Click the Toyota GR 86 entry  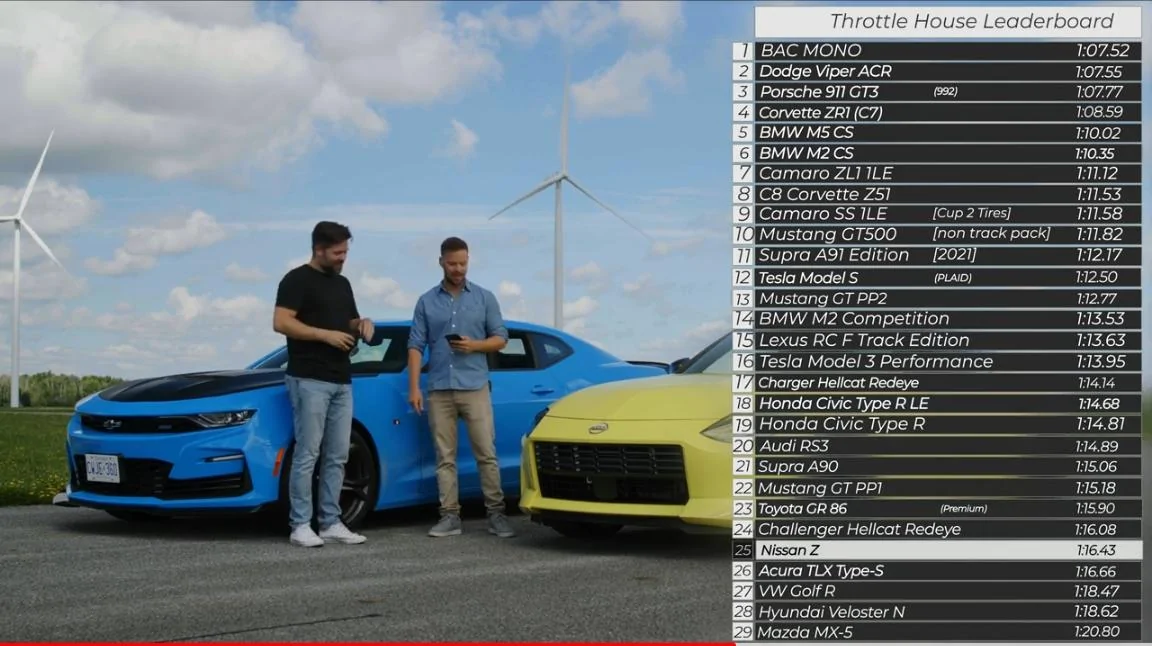(x=948, y=509)
